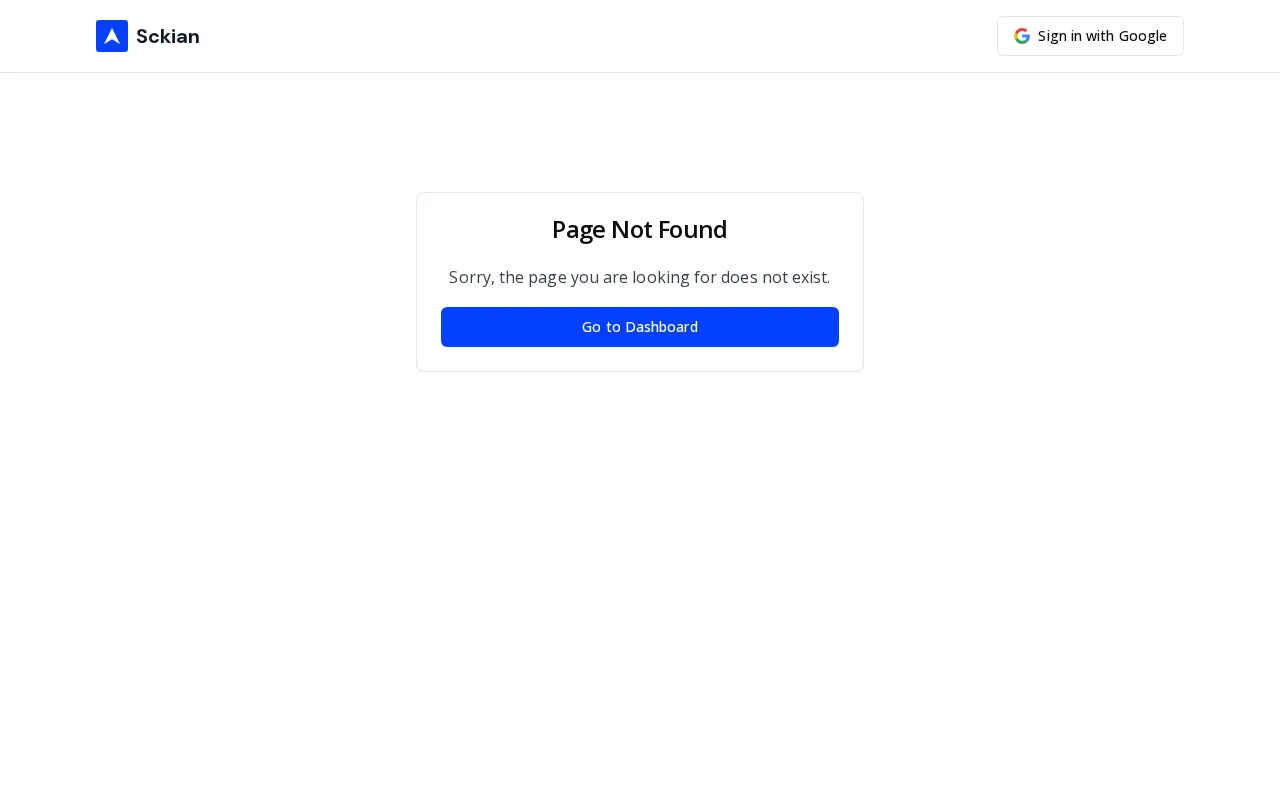1280x800 pixels.
Task: Click the 'Sign in with' label text
Action: pos(1076,36)
